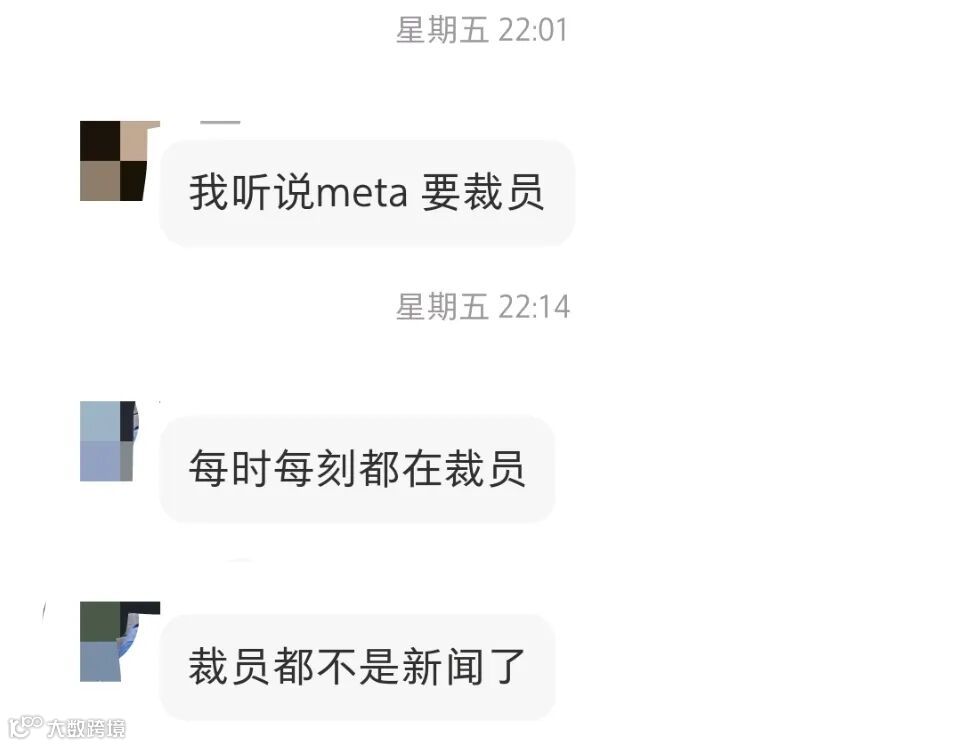
Task: Click the 星期五 22:14 timestamp
Action: coord(482,307)
